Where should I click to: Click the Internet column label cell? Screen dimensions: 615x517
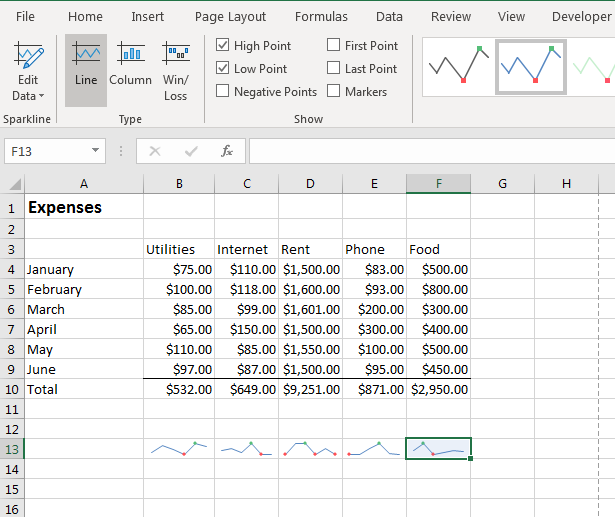(246, 249)
